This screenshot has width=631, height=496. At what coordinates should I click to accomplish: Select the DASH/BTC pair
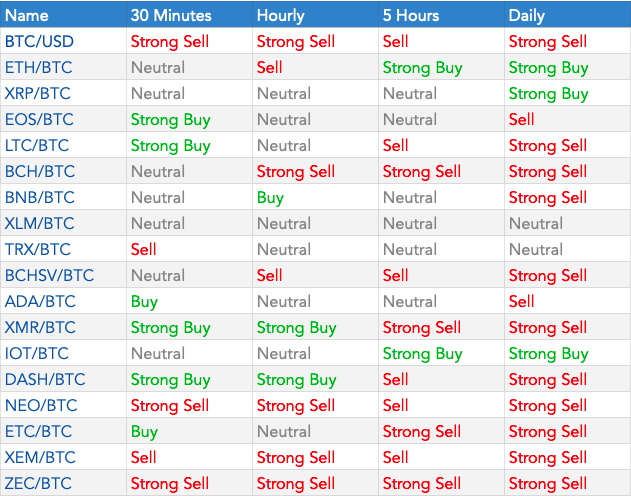click(x=45, y=379)
